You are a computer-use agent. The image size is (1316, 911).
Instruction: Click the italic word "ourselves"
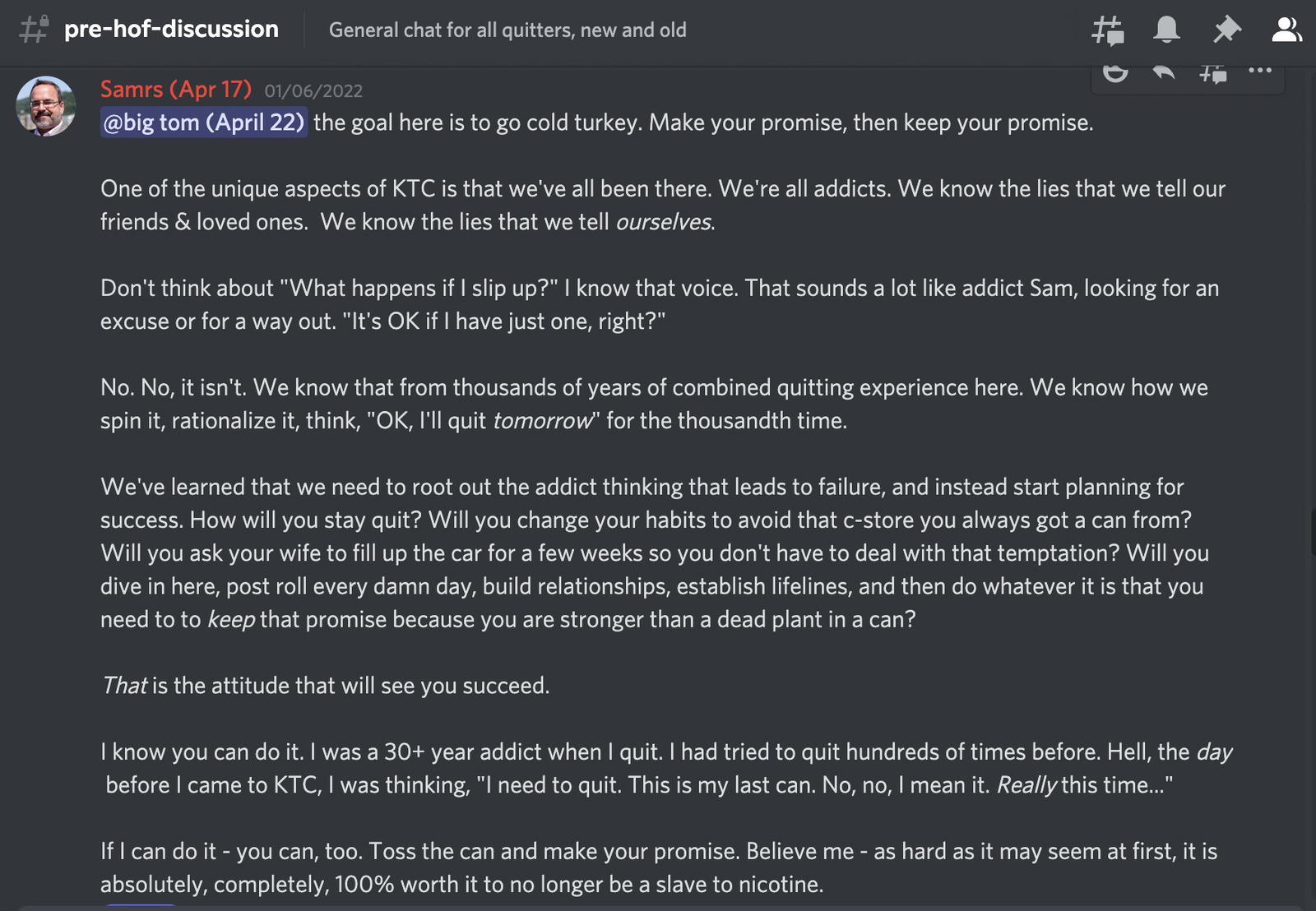(664, 222)
